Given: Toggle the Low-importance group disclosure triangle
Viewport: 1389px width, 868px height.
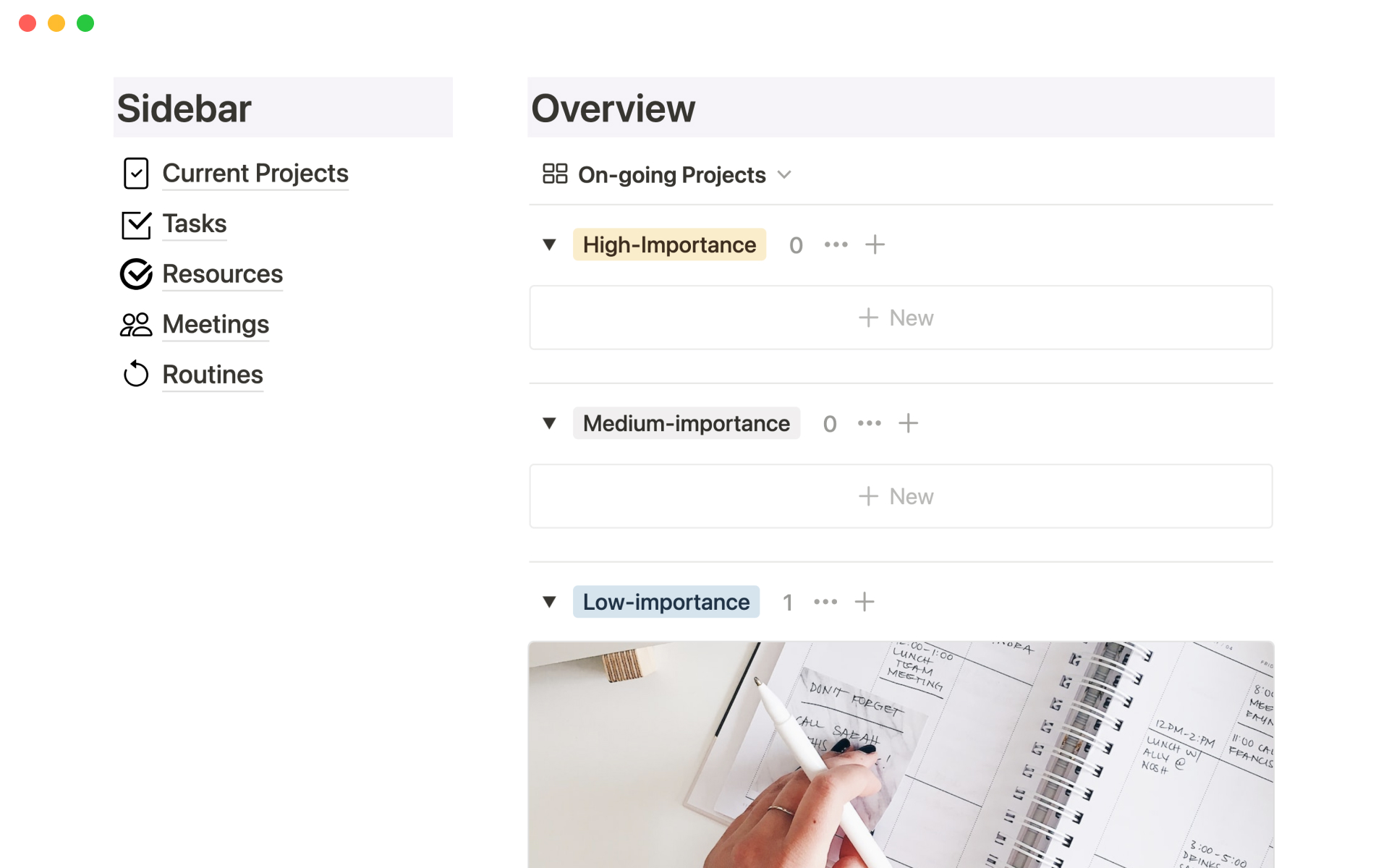Looking at the screenshot, I should pyautogui.click(x=550, y=602).
